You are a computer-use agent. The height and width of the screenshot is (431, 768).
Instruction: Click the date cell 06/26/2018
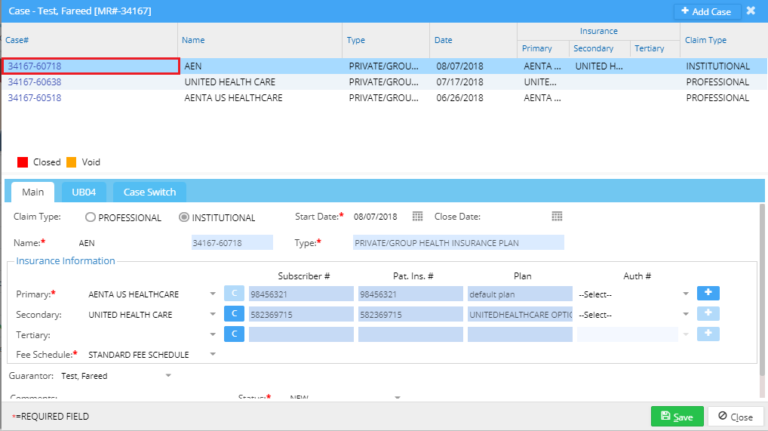point(459,97)
